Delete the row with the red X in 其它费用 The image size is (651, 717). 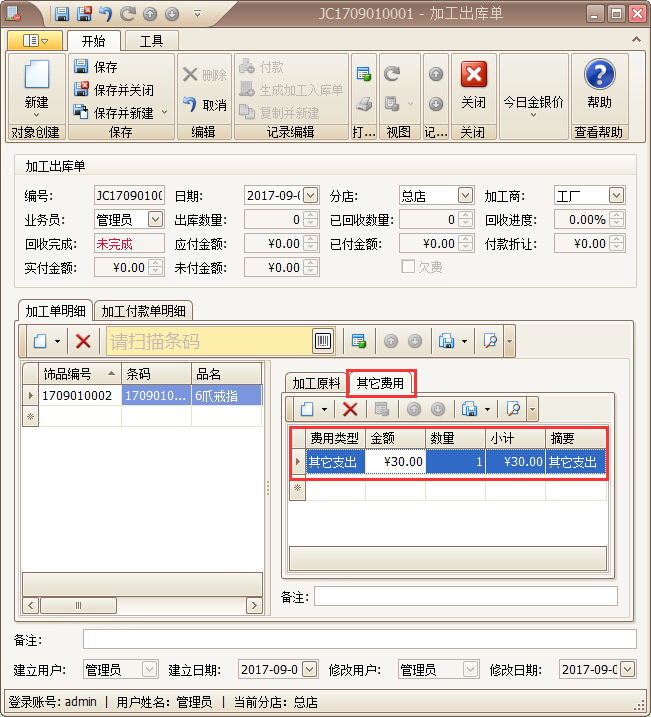pos(350,408)
